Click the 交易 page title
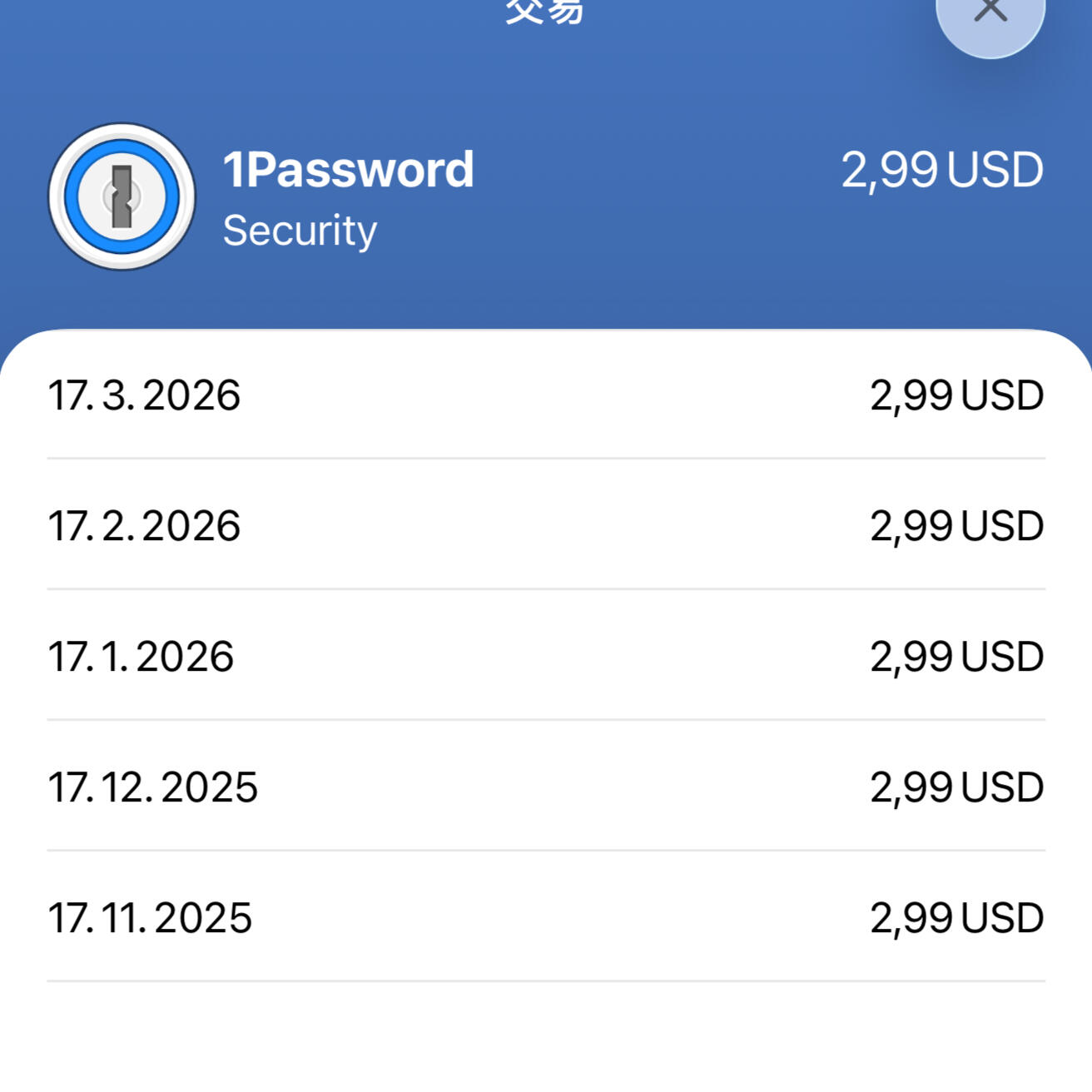Screen dimensions: 1092x1092 pyautogui.click(x=545, y=12)
